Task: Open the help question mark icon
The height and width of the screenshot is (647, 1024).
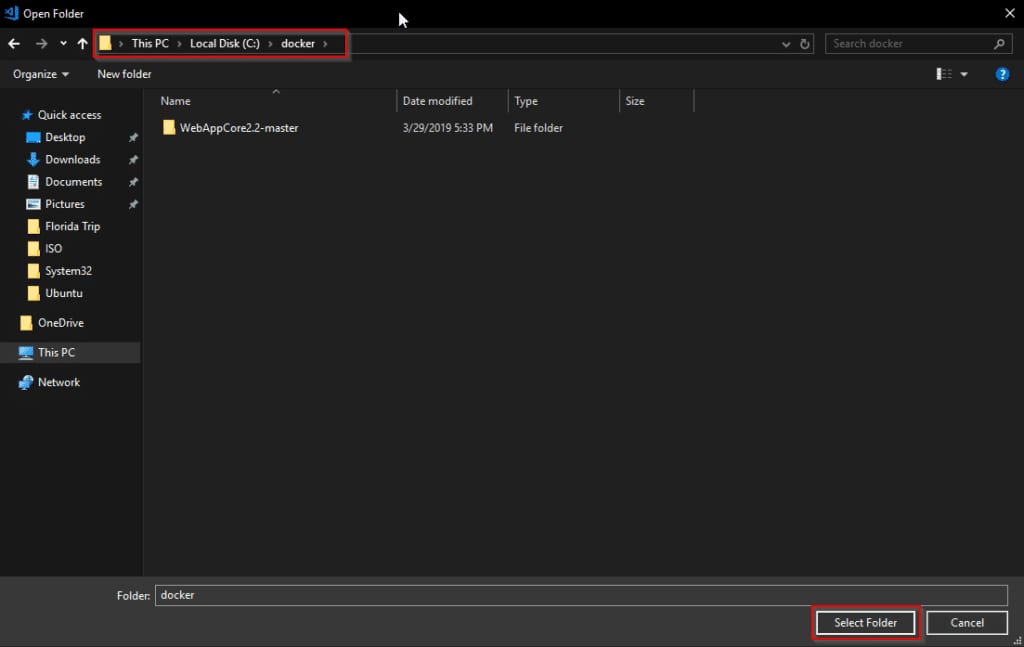Action: pos(1002,74)
